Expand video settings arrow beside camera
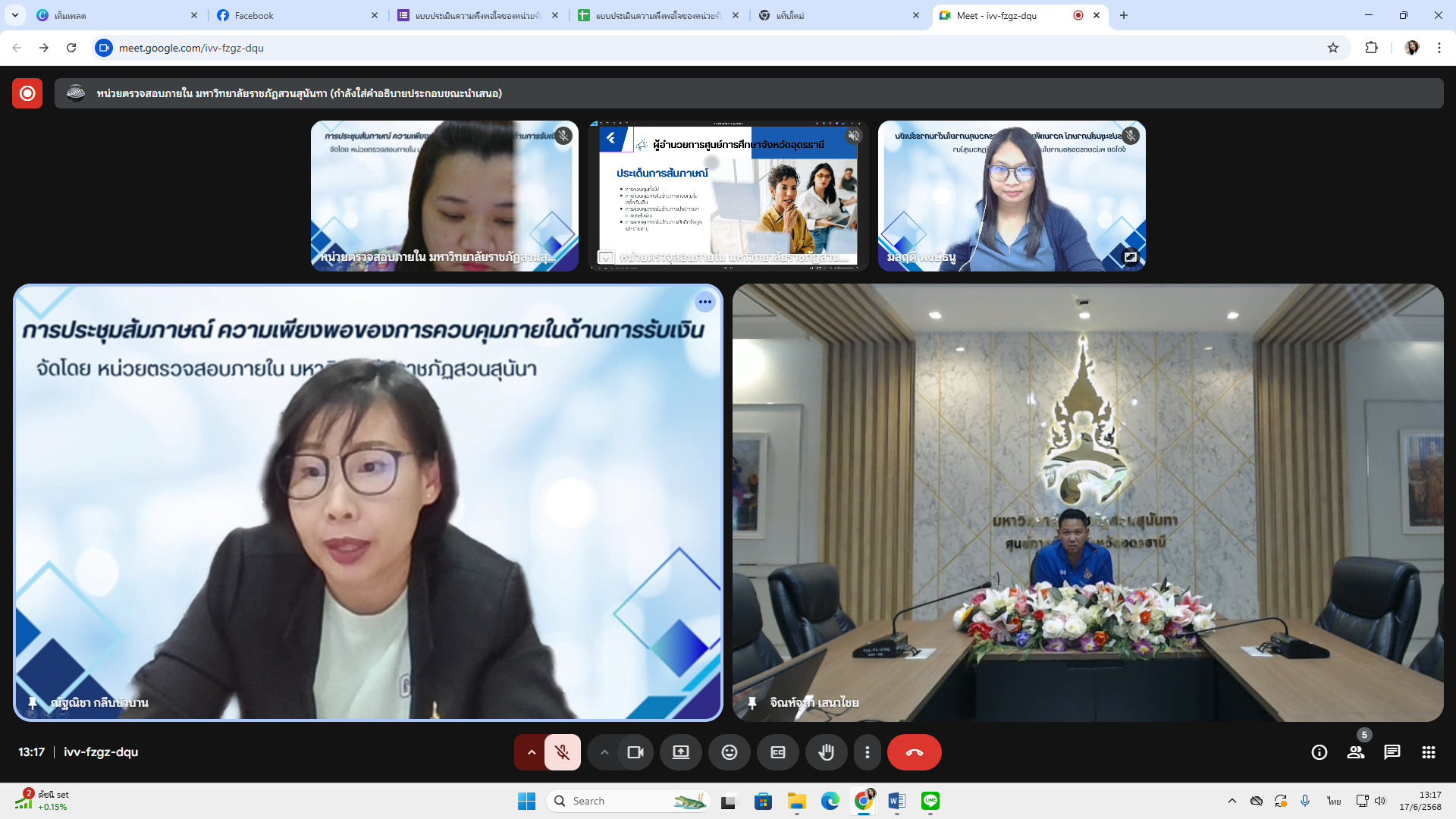 (604, 752)
